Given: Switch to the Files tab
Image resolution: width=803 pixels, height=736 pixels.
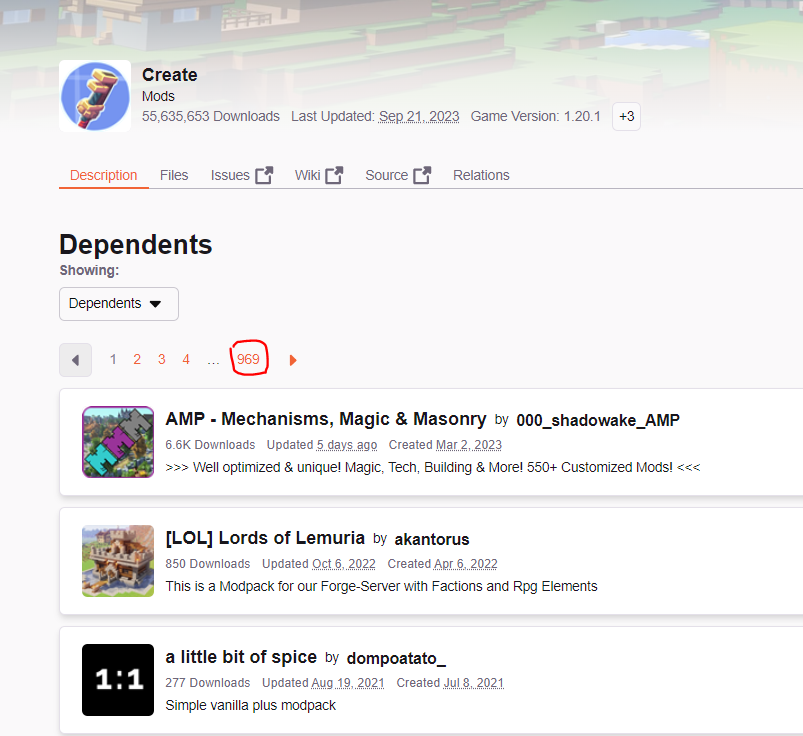Looking at the screenshot, I should [174, 175].
